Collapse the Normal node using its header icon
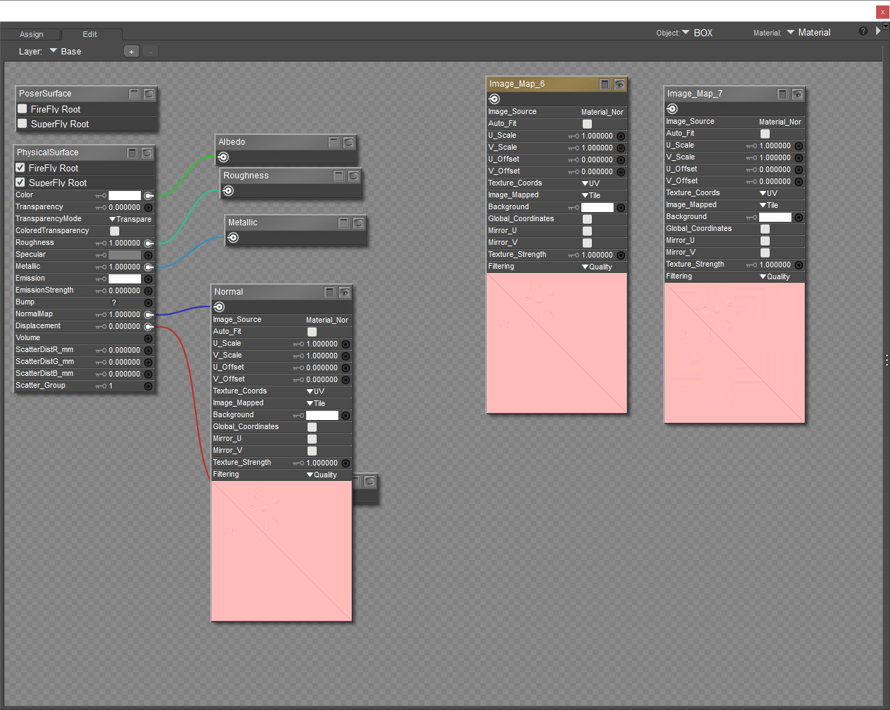Screen dimensions: 890x710 coord(329,292)
